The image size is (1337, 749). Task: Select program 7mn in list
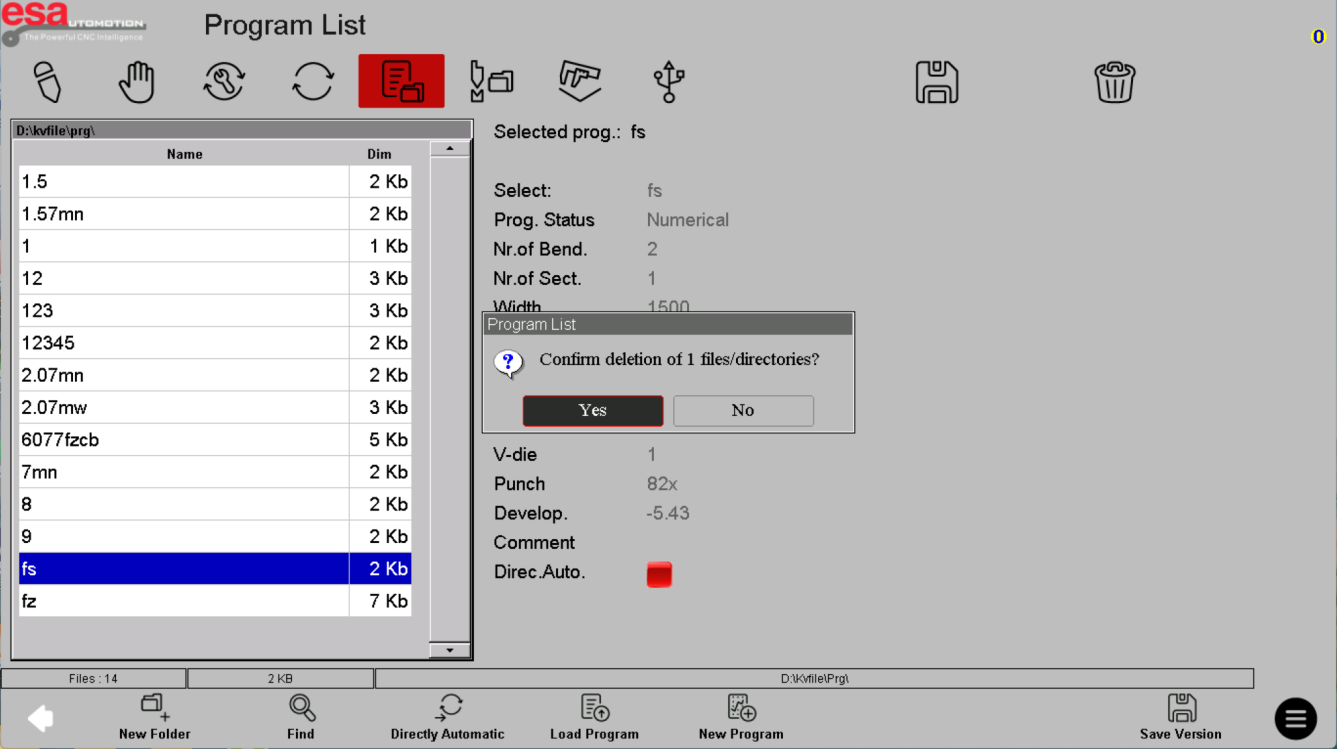click(x=215, y=472)
